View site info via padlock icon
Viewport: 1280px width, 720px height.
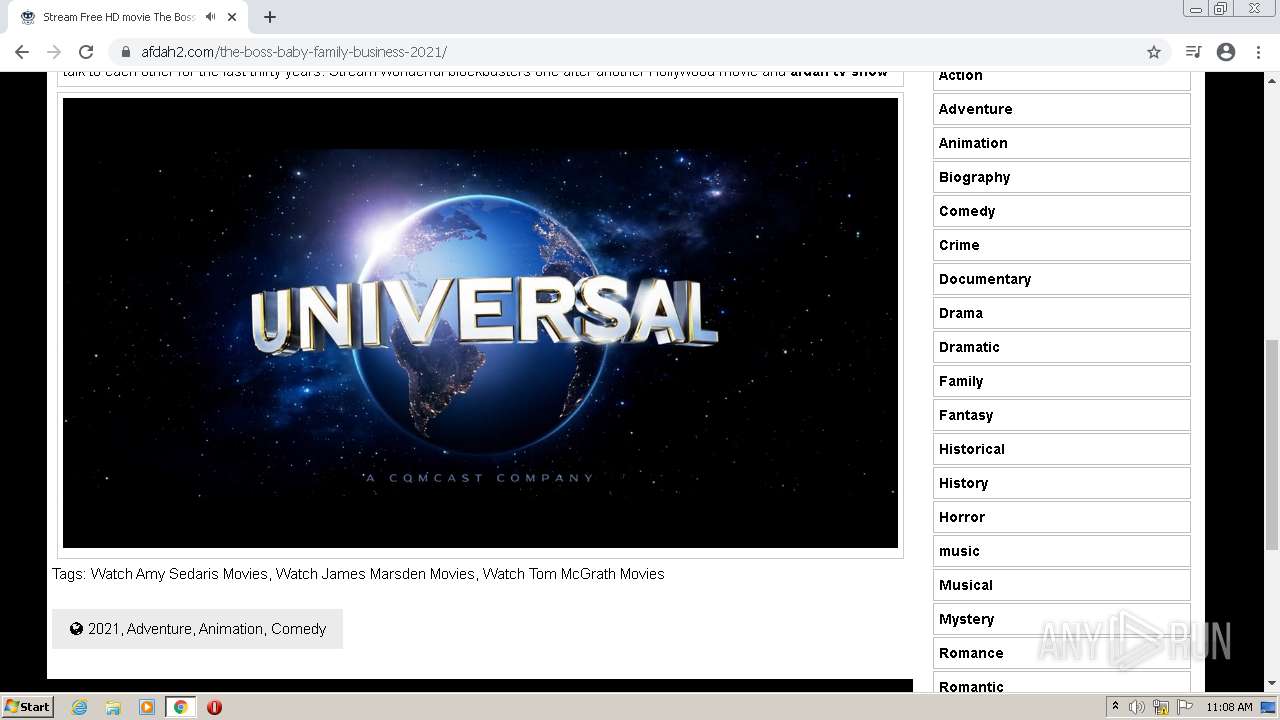coord(126,52)
